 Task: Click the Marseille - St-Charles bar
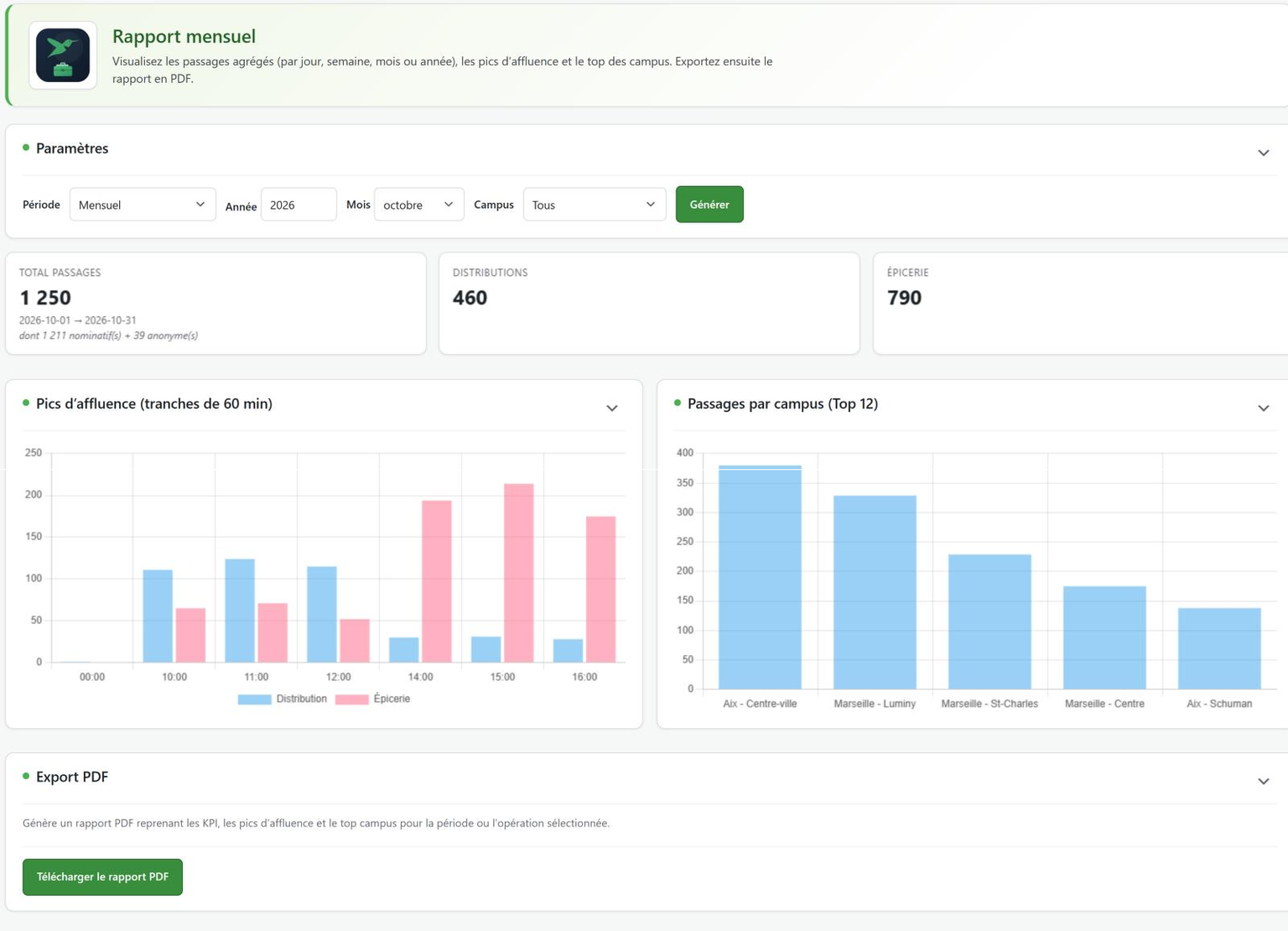(989, 622)
